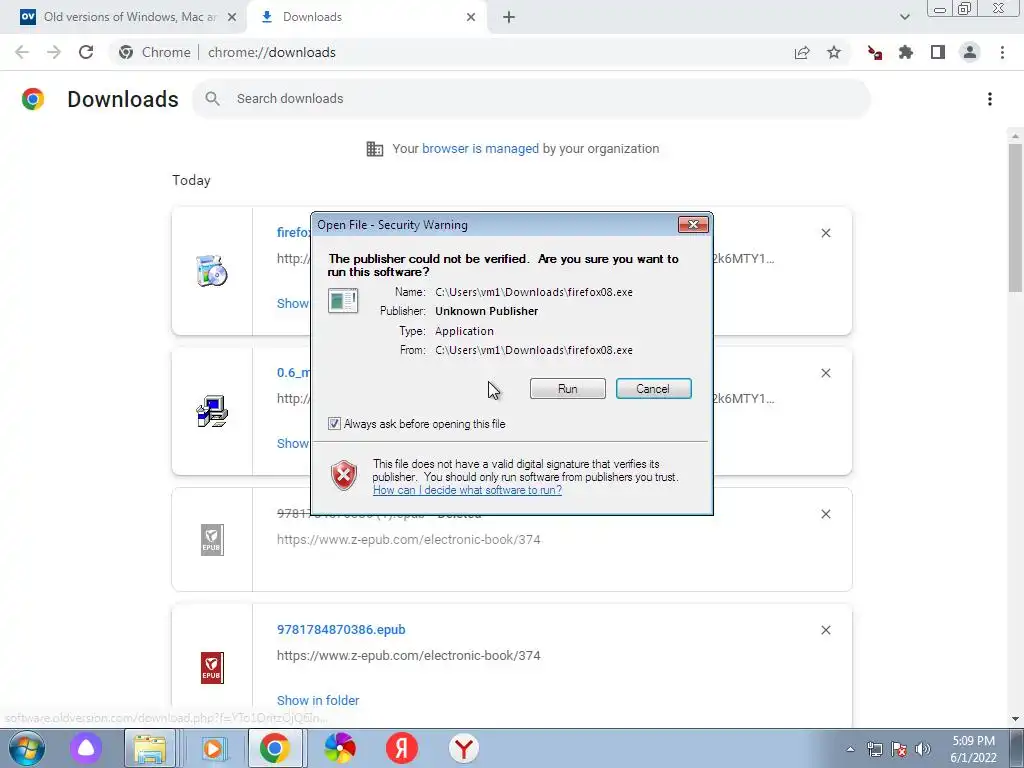
Task: Open the 'browser is managed' link
Action: click(480, 149)
